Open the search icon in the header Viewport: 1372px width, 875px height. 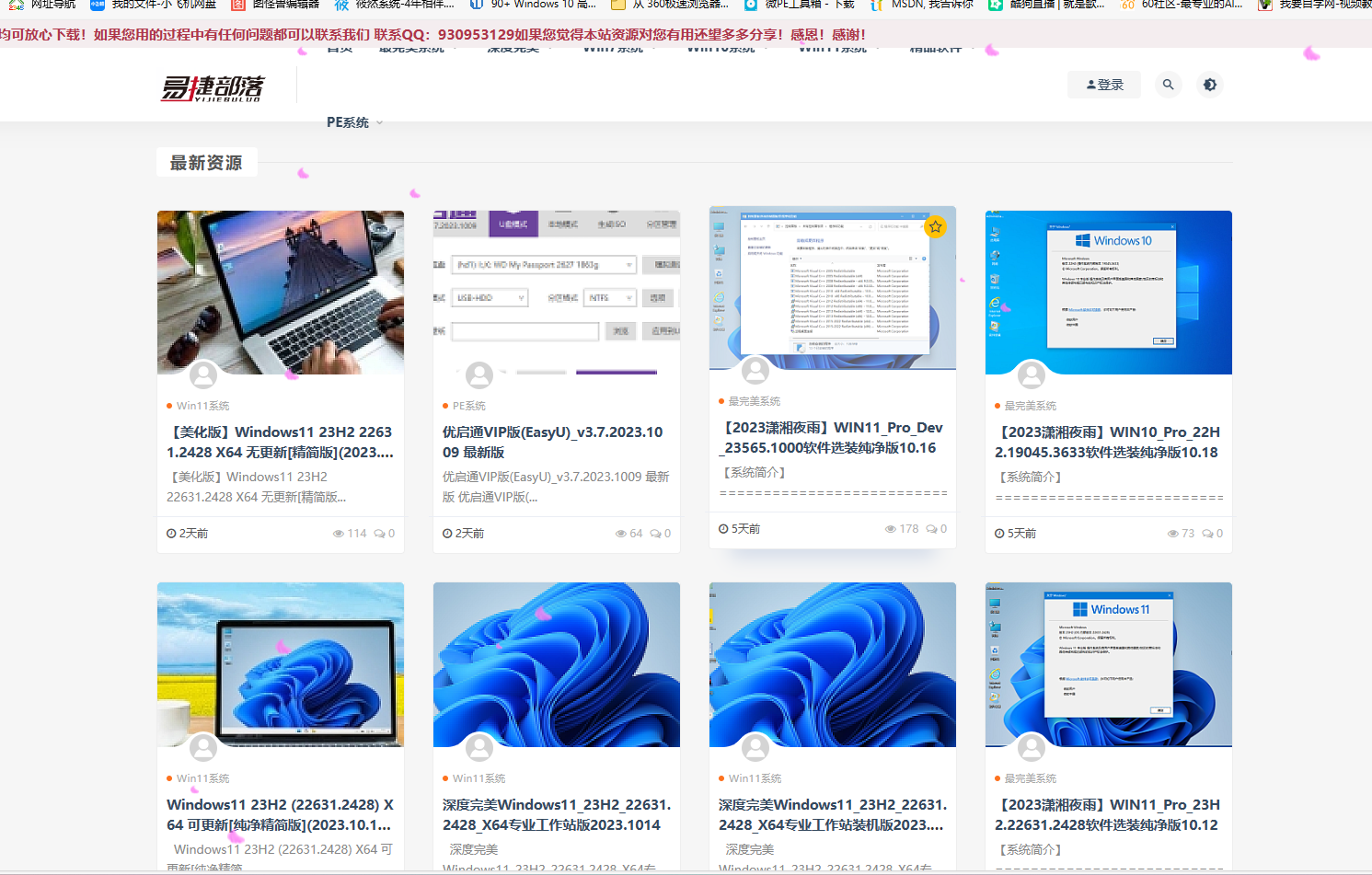pos(1168,85)
